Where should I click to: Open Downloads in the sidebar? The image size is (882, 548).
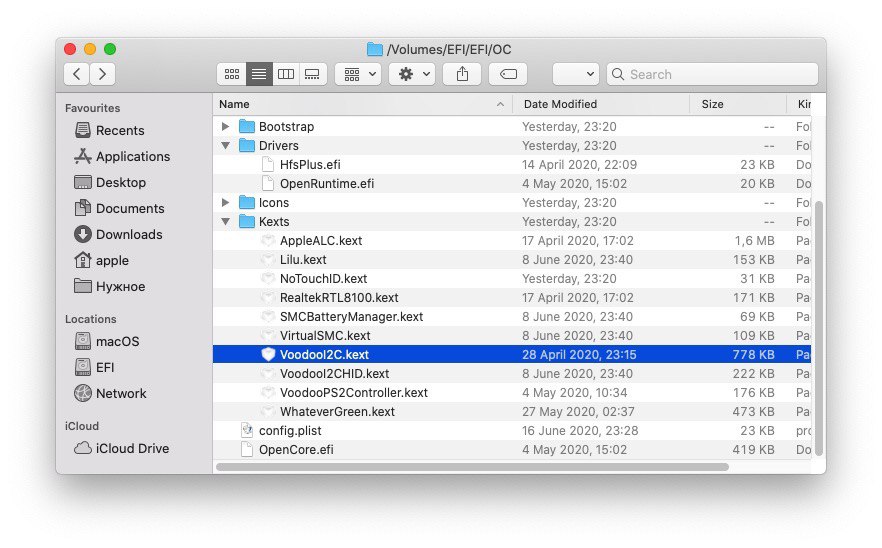tap(118, 234)
